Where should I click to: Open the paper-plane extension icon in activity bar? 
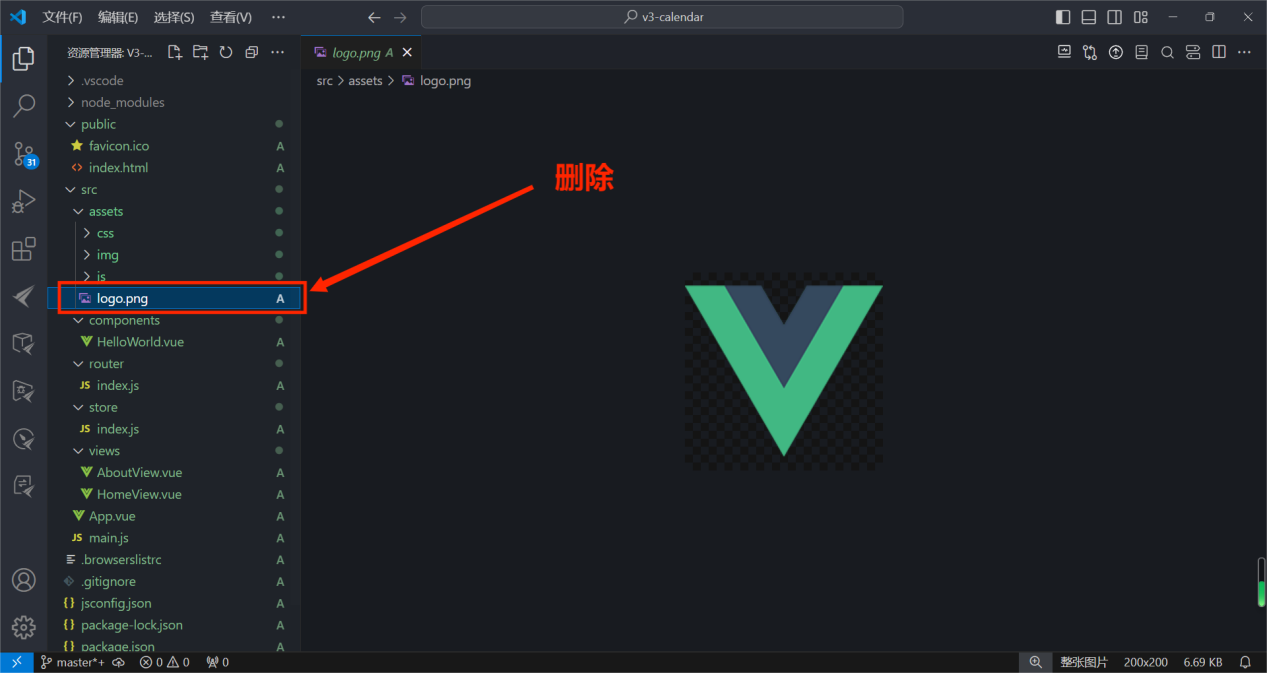click(x=23, y=297)
